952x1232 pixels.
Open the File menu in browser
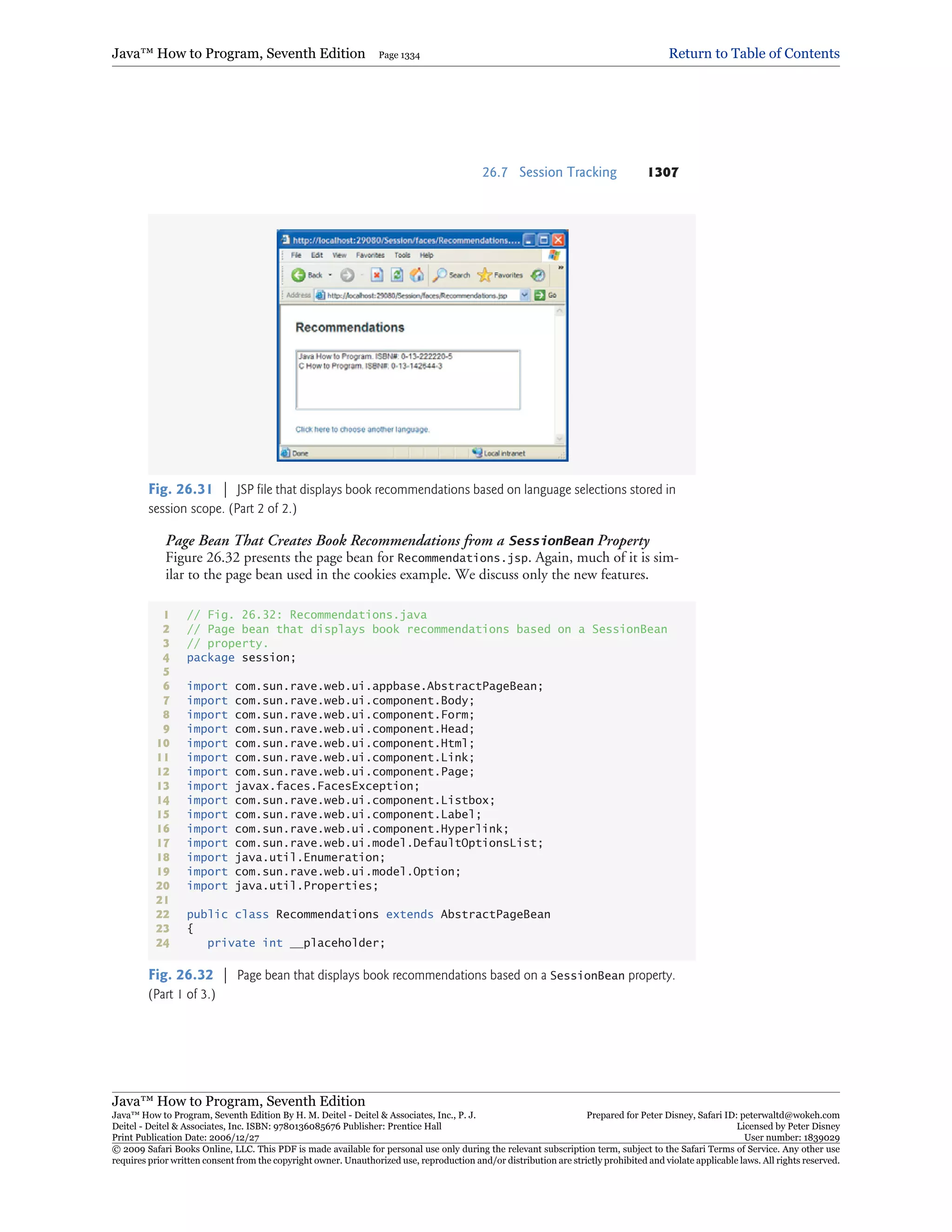pos(296,256)
